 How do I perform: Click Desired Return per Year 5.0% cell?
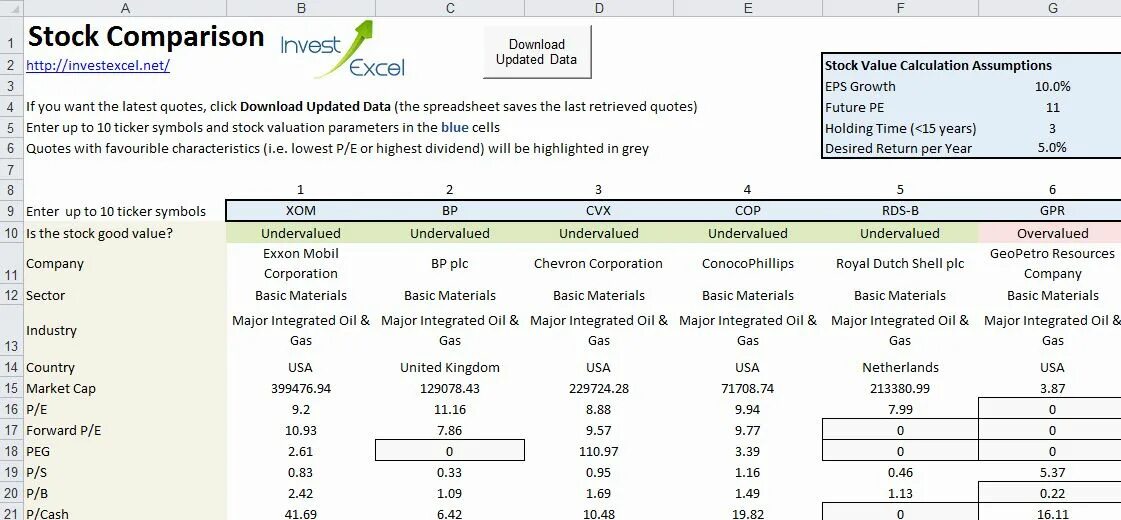tap(1052, 148)
